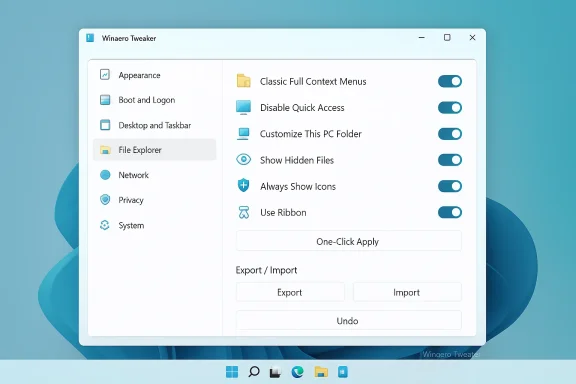Open the Windows Start menu
Image resolution: width=576 pixels, height=384 pixels.
(232, 372)
